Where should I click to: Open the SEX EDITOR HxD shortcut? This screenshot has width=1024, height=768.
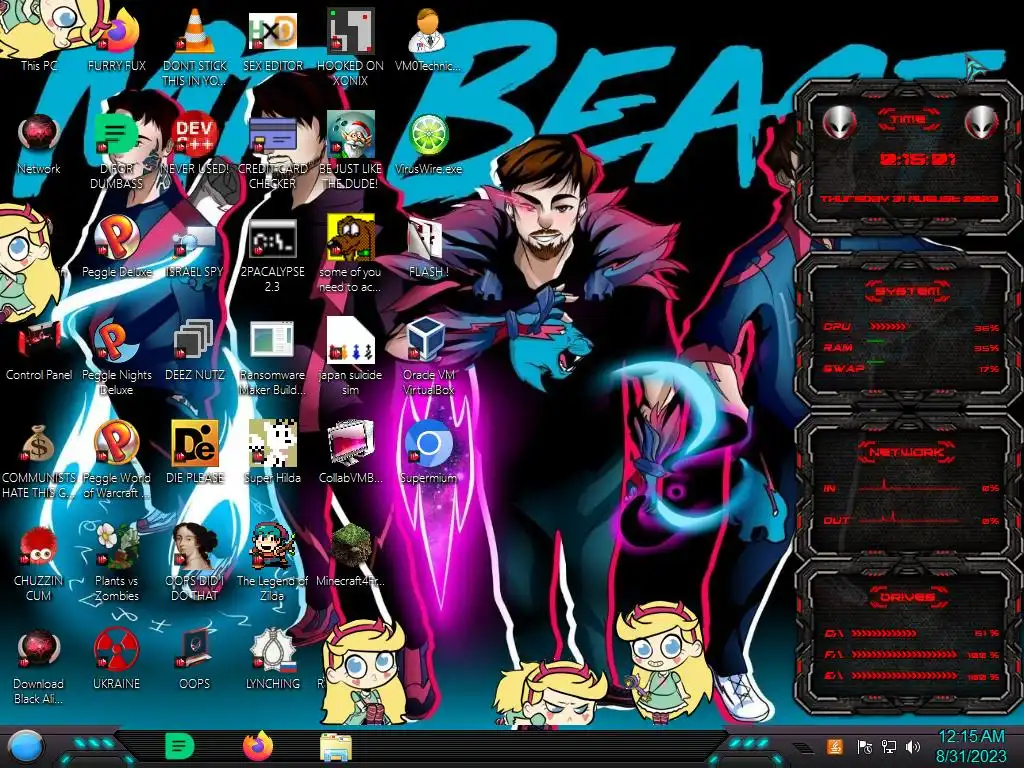coord(272,36)
